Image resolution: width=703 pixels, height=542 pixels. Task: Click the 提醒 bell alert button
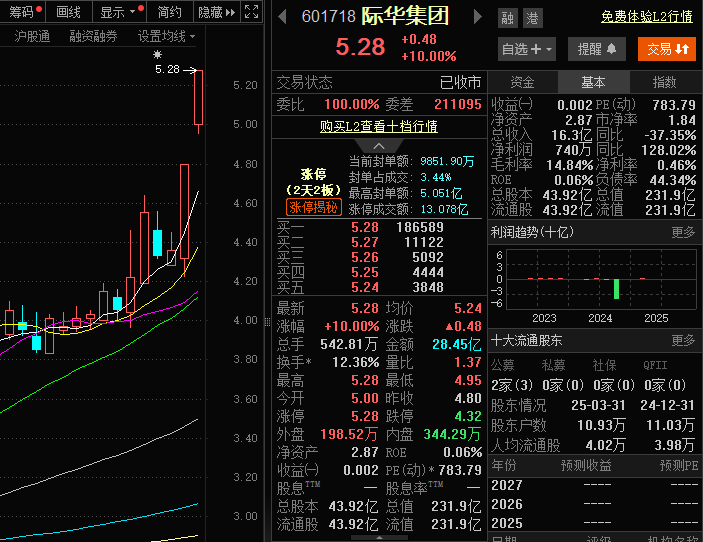tap(597, 48)
